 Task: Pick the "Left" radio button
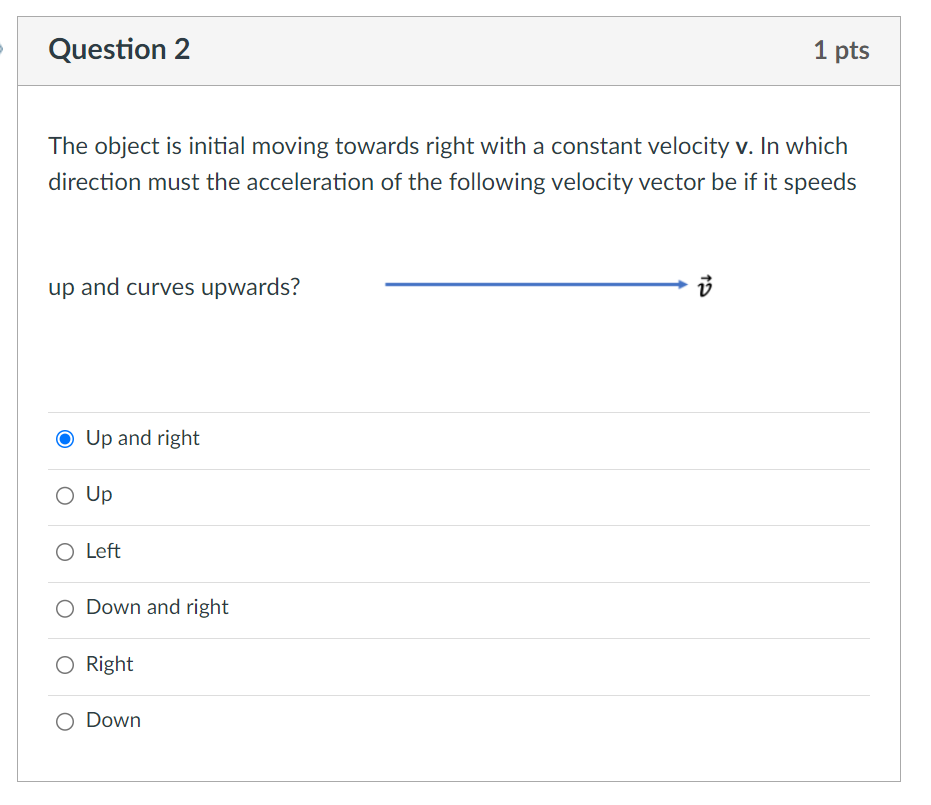[65, 552]
